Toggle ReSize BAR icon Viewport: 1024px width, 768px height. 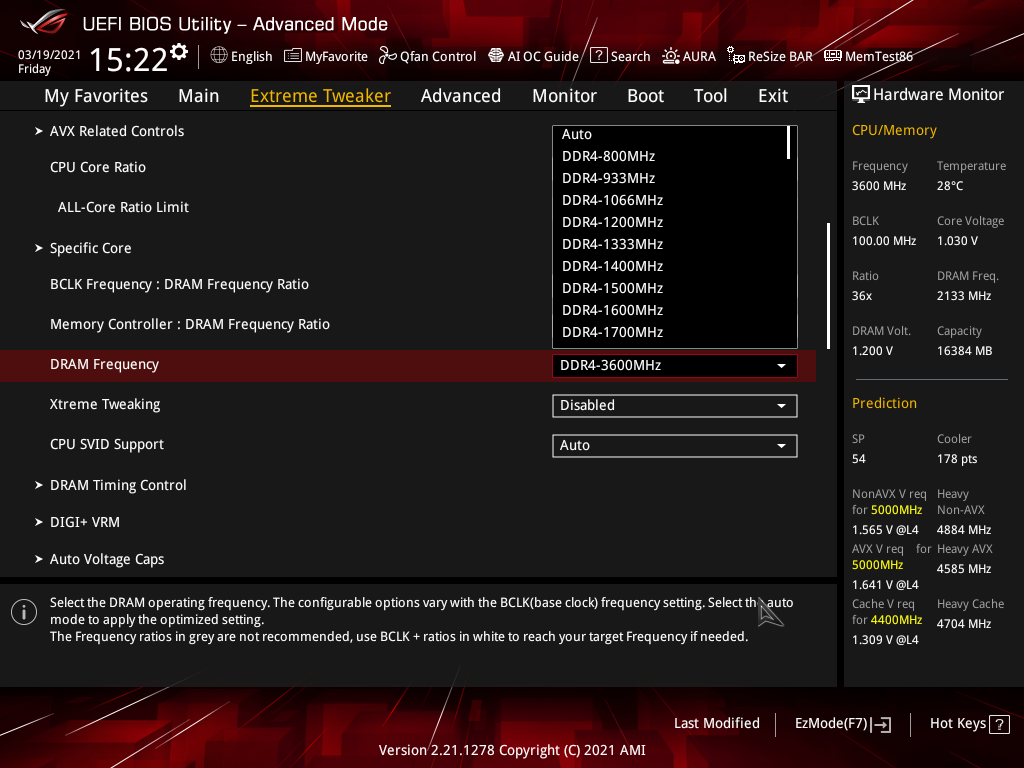(x=736, y=56)
